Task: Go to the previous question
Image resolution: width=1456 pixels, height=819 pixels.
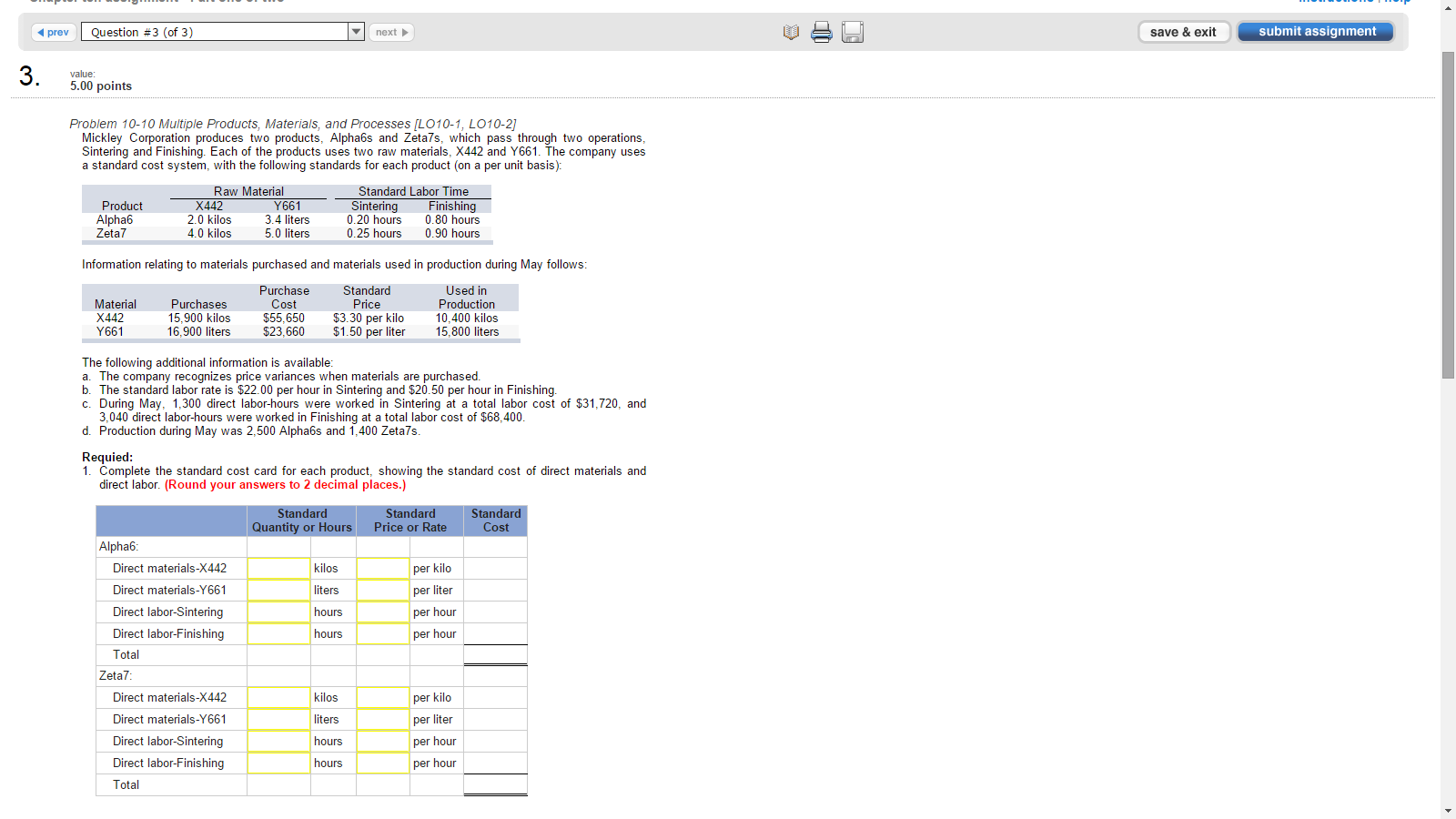Action: click(x=54, y=33)
